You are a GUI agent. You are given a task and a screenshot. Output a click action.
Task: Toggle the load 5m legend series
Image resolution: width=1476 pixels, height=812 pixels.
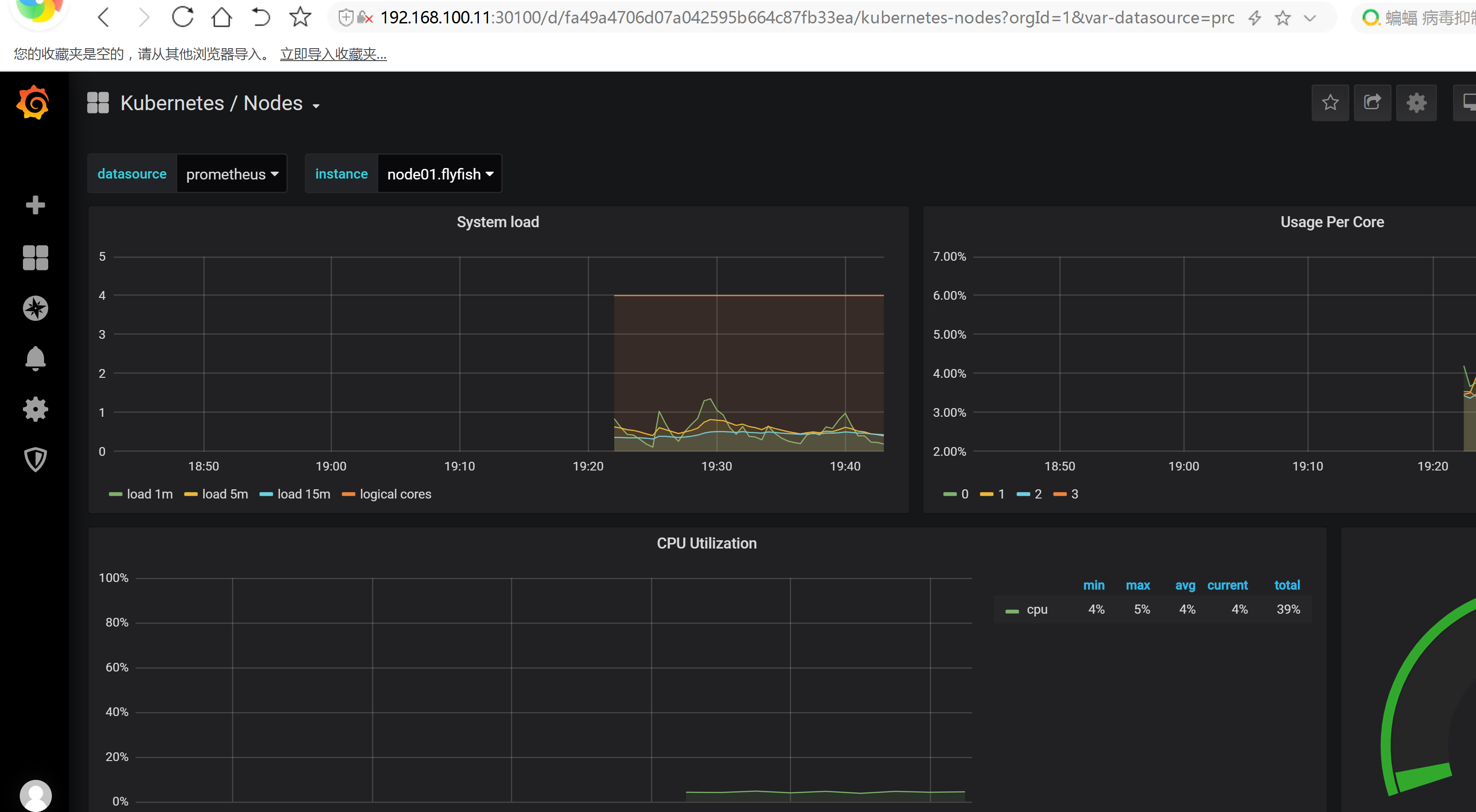(225, 494)
